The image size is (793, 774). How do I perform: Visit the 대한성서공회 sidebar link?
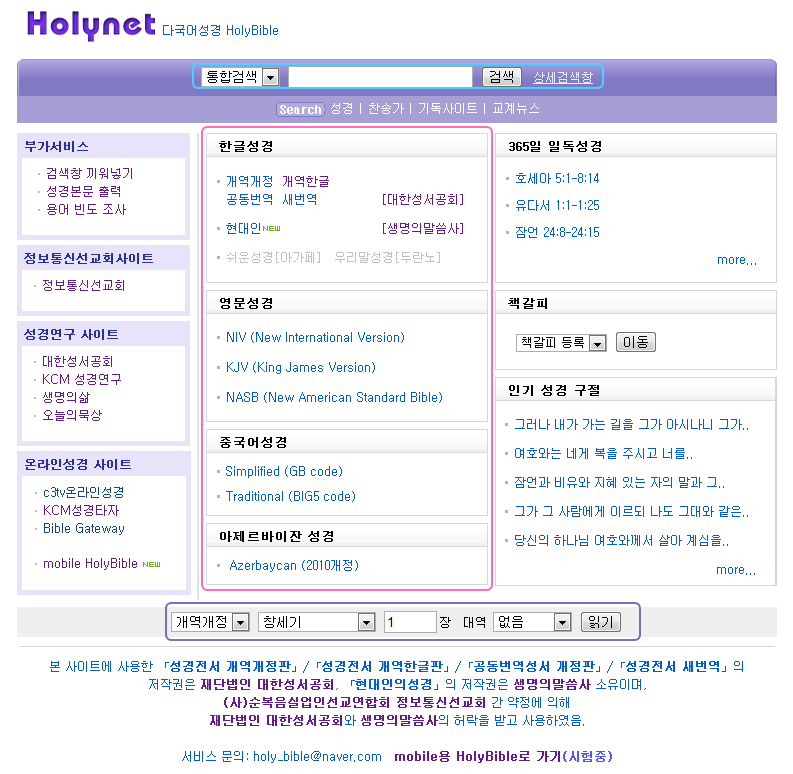[77, 361]
